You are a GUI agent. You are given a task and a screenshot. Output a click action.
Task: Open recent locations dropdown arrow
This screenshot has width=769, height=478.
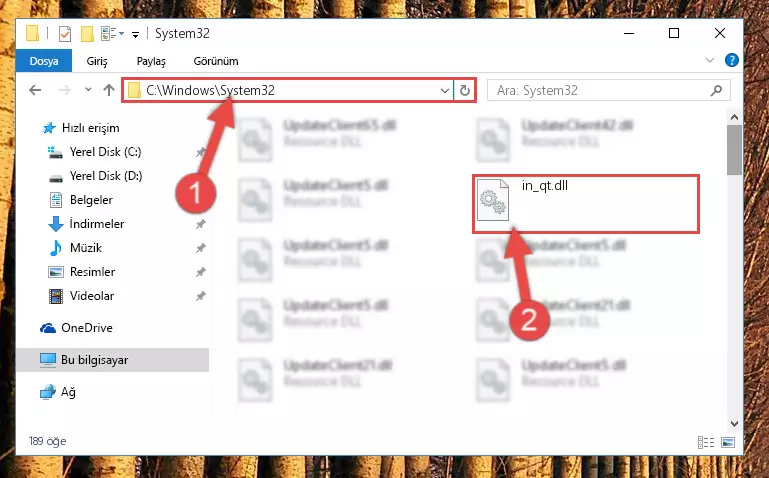[x=88, y=90]
